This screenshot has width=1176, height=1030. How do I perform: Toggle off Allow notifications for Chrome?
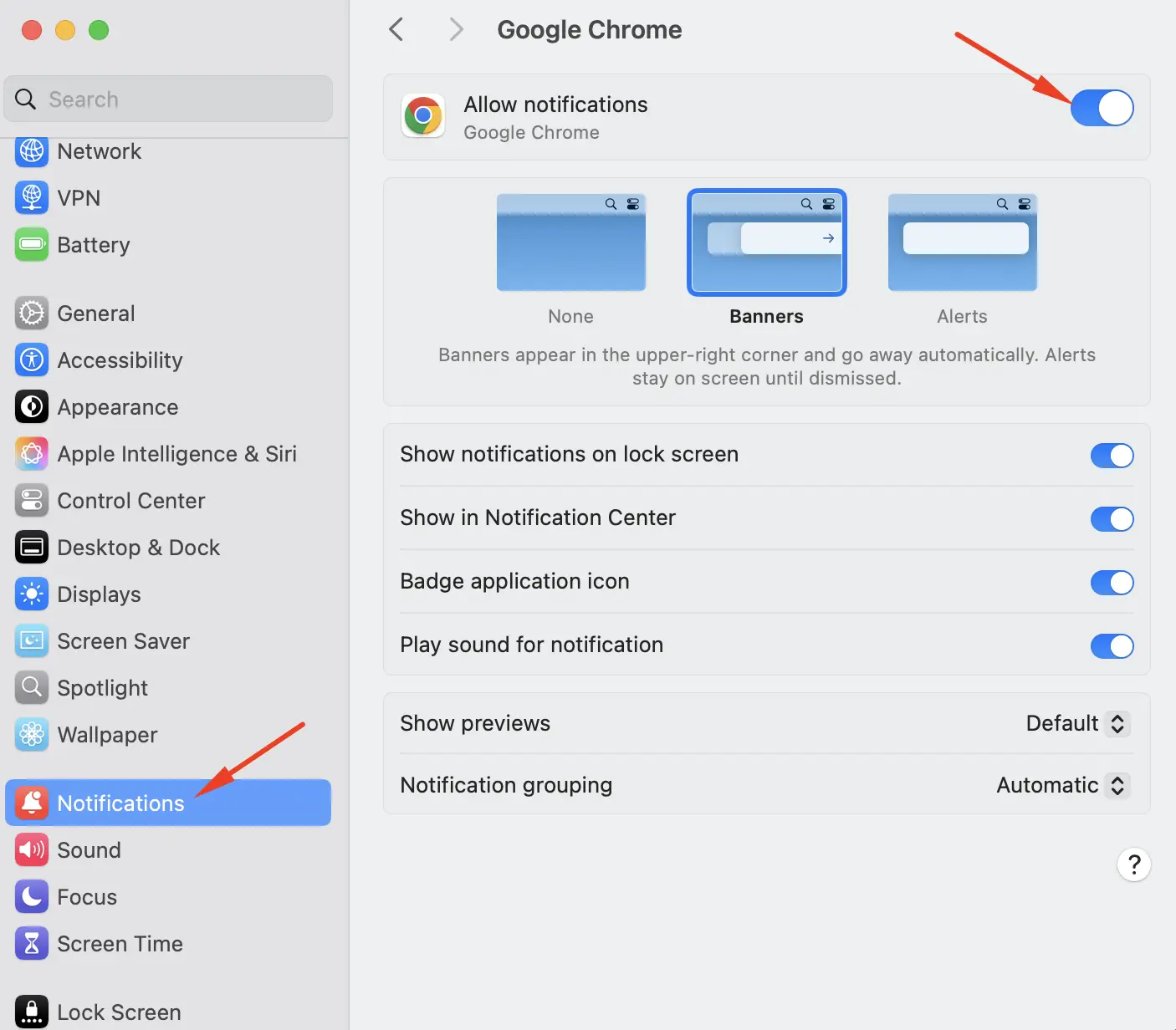1102,108
